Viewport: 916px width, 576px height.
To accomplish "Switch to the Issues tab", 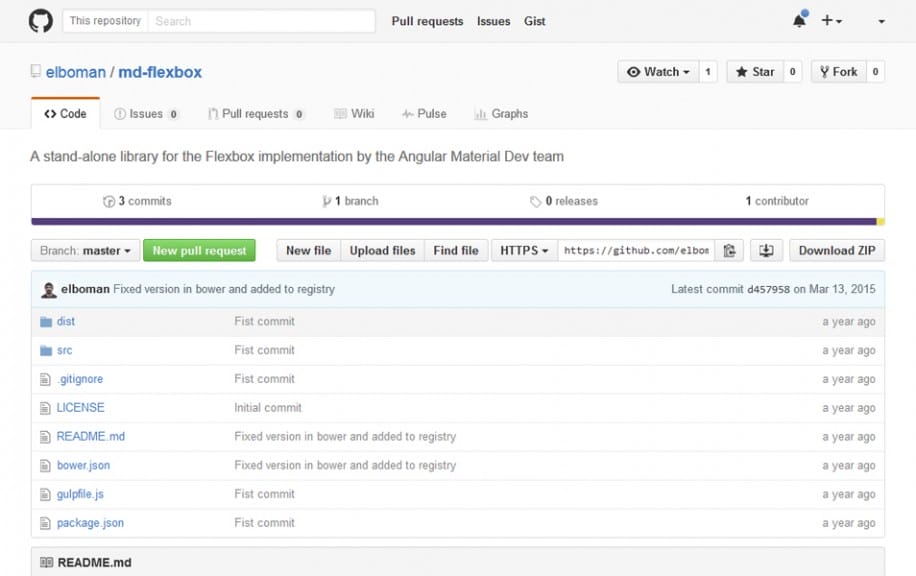I will 147,113.
